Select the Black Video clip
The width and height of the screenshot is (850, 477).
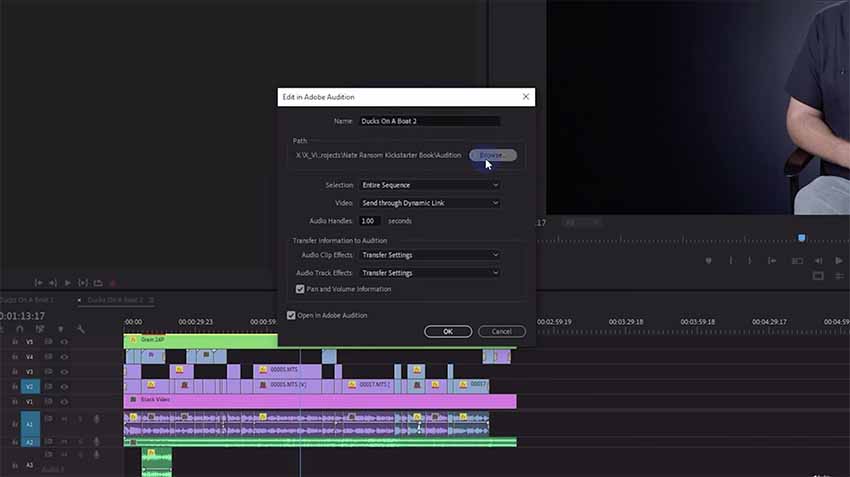pyautogui.click(x=320, y=401)
